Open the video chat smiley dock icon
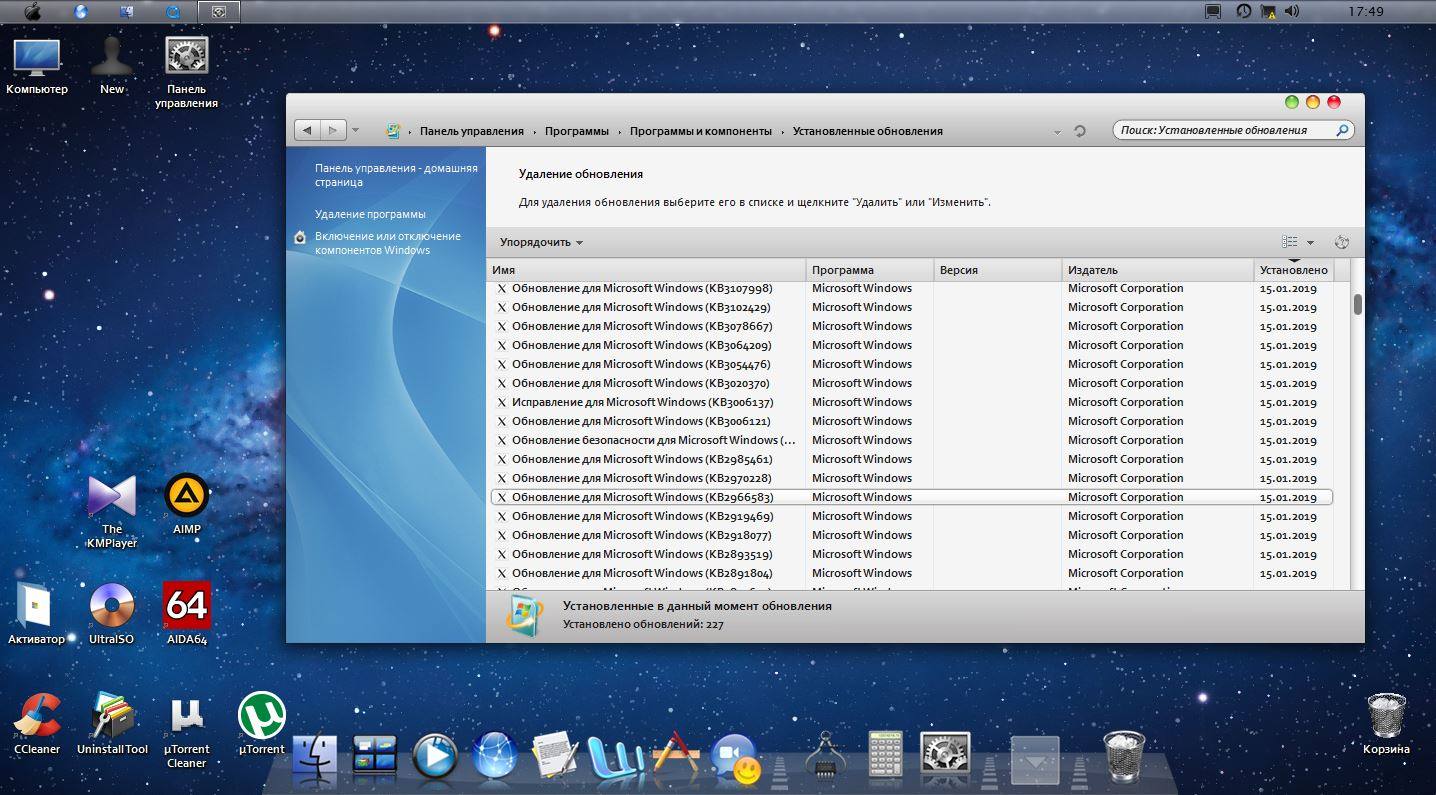 [x=736, y=760]
